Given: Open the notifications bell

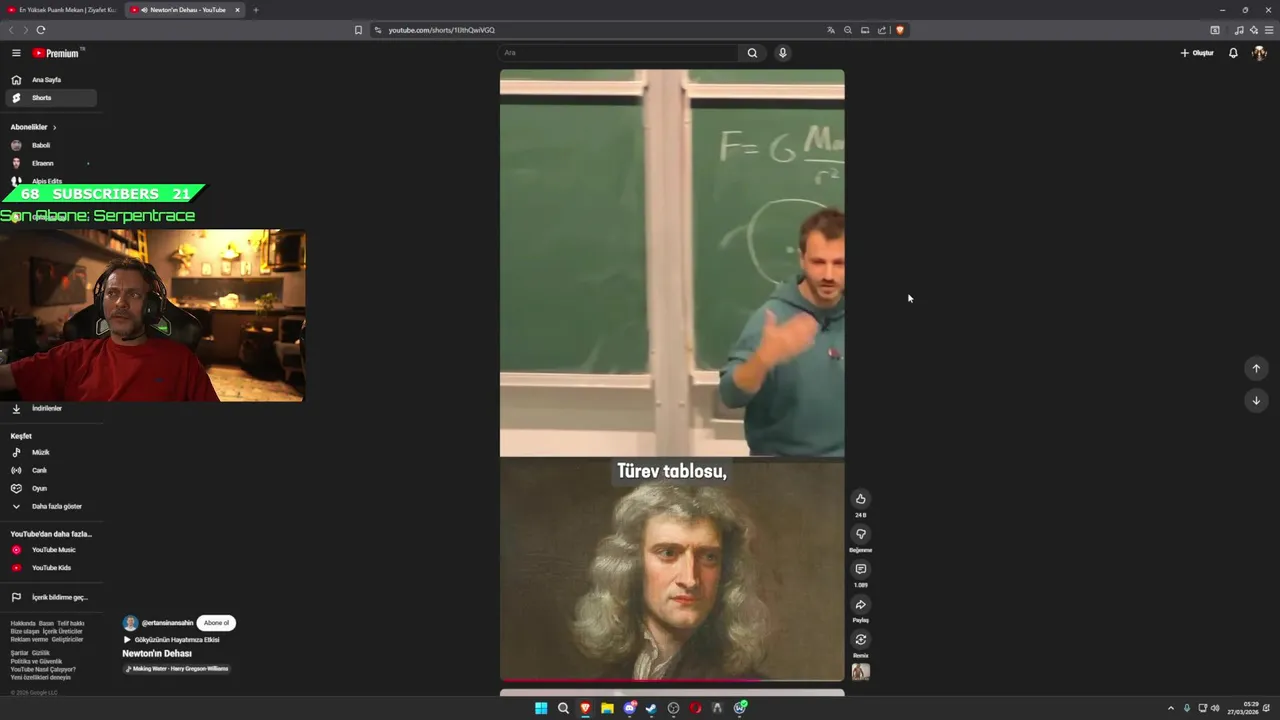Looking at the screenshot, I should click(x=1233, y=53).
